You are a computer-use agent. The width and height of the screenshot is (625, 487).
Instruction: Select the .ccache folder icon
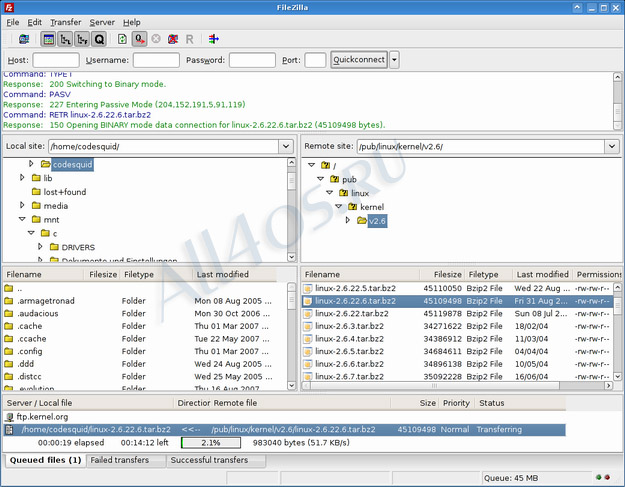pos(9,339)
